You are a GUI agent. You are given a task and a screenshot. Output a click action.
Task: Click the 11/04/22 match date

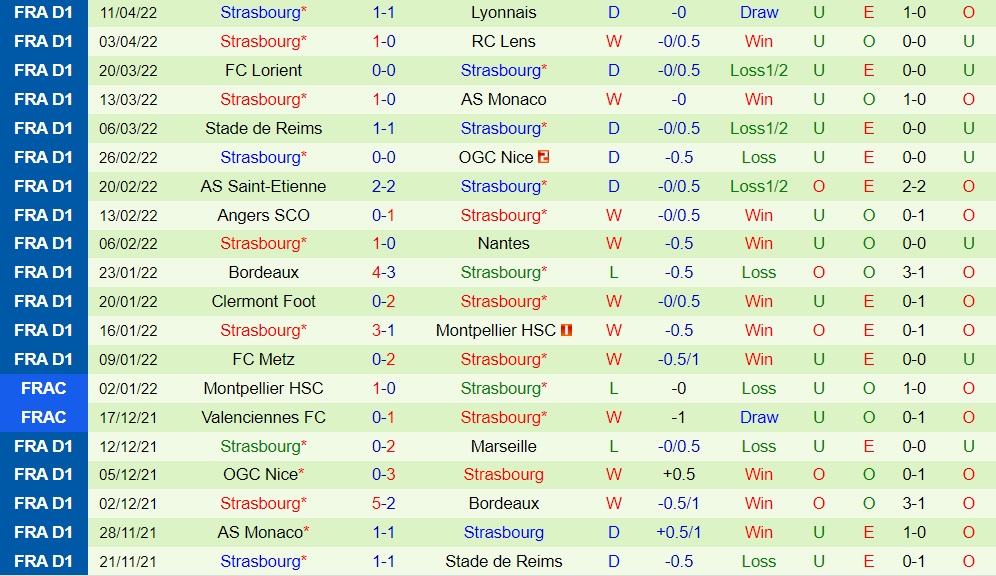(x=129, y=13)
